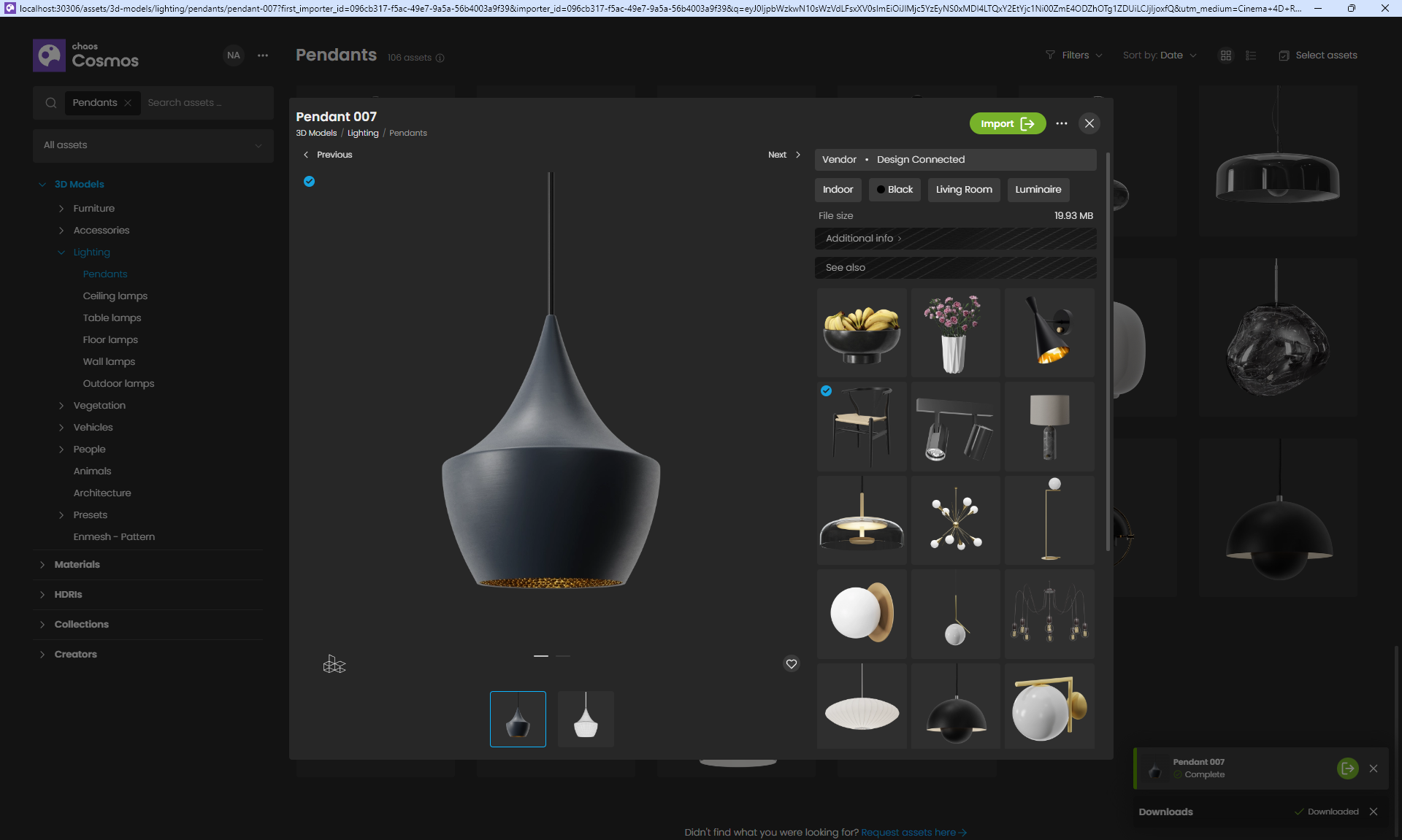Click Select assets toggle
The height and width of the screenshot is (840, 1402).
[x=1317, y=55]
